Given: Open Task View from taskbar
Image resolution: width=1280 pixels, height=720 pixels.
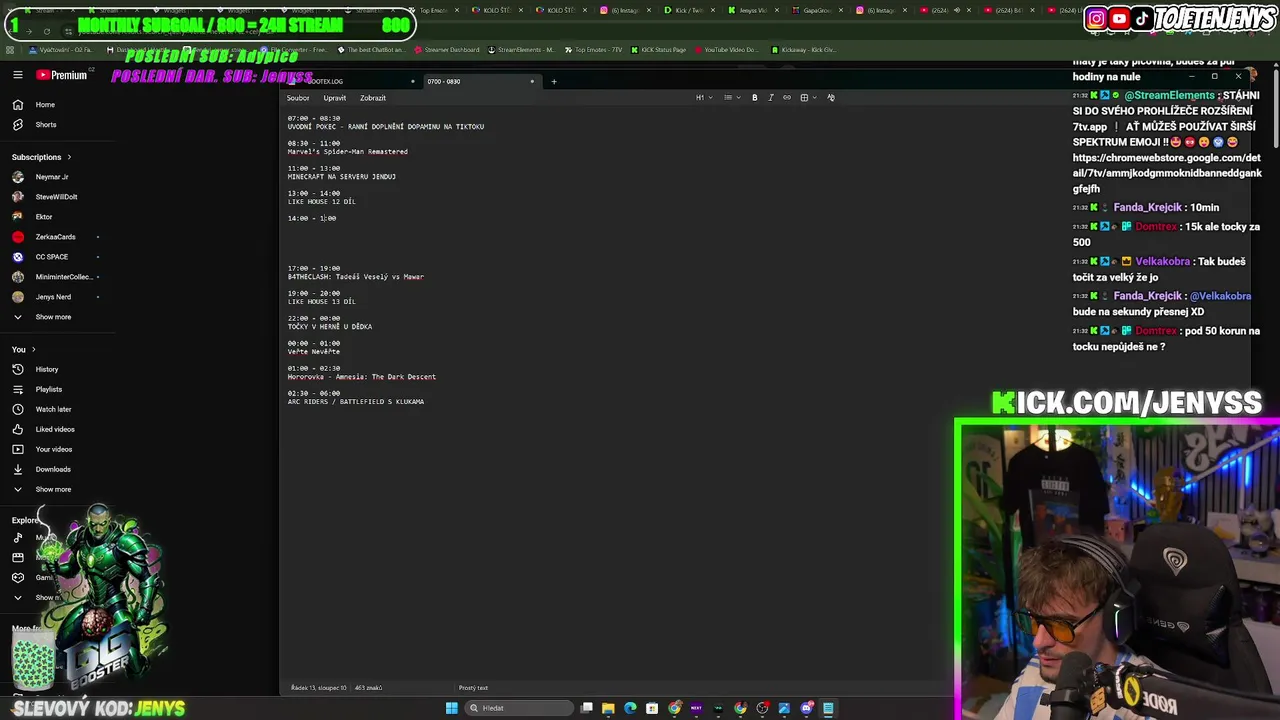Looking at the screenshot, I should point(587,708).
